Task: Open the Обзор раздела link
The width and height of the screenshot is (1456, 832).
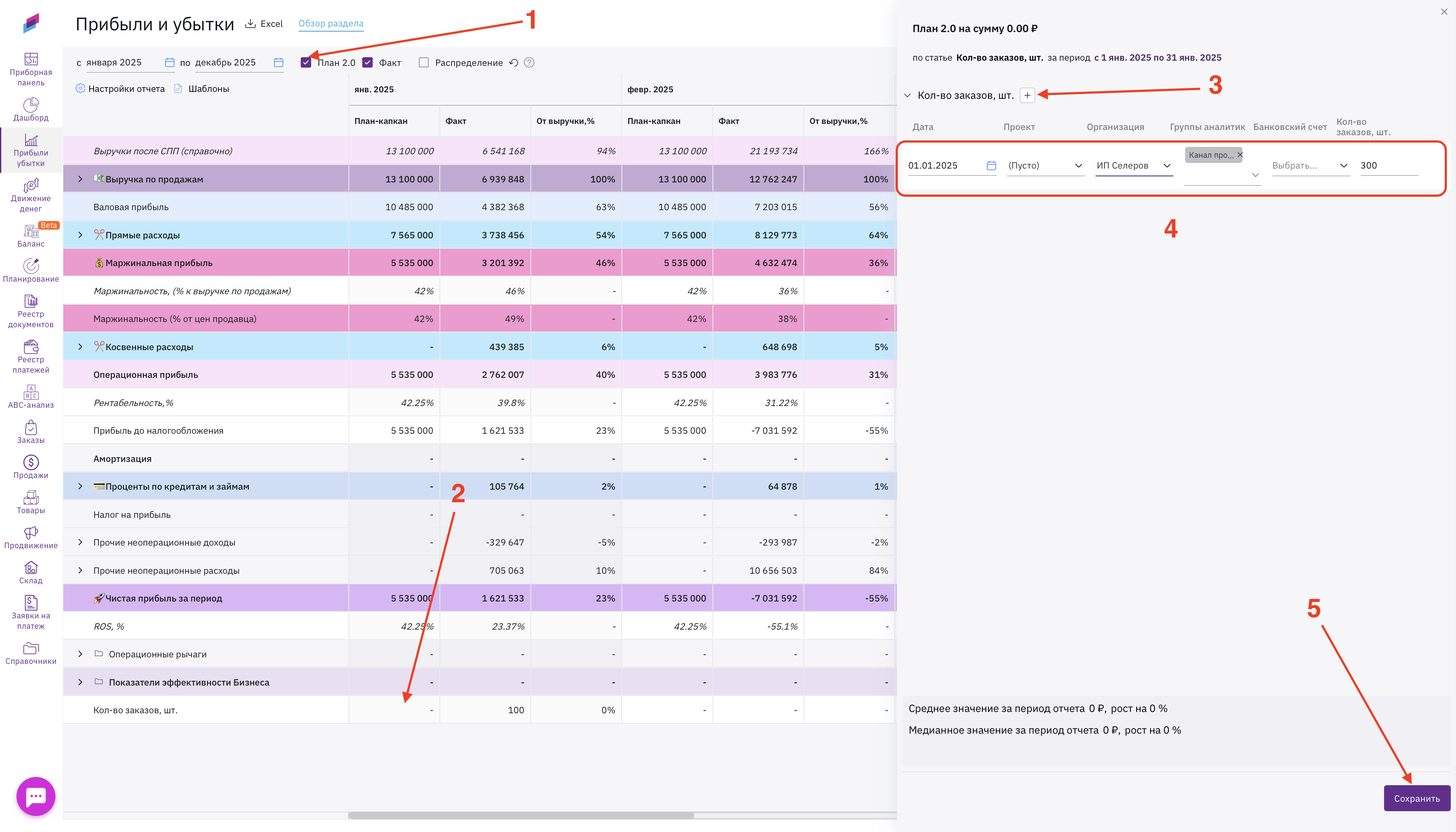Action: click(331, 23)
